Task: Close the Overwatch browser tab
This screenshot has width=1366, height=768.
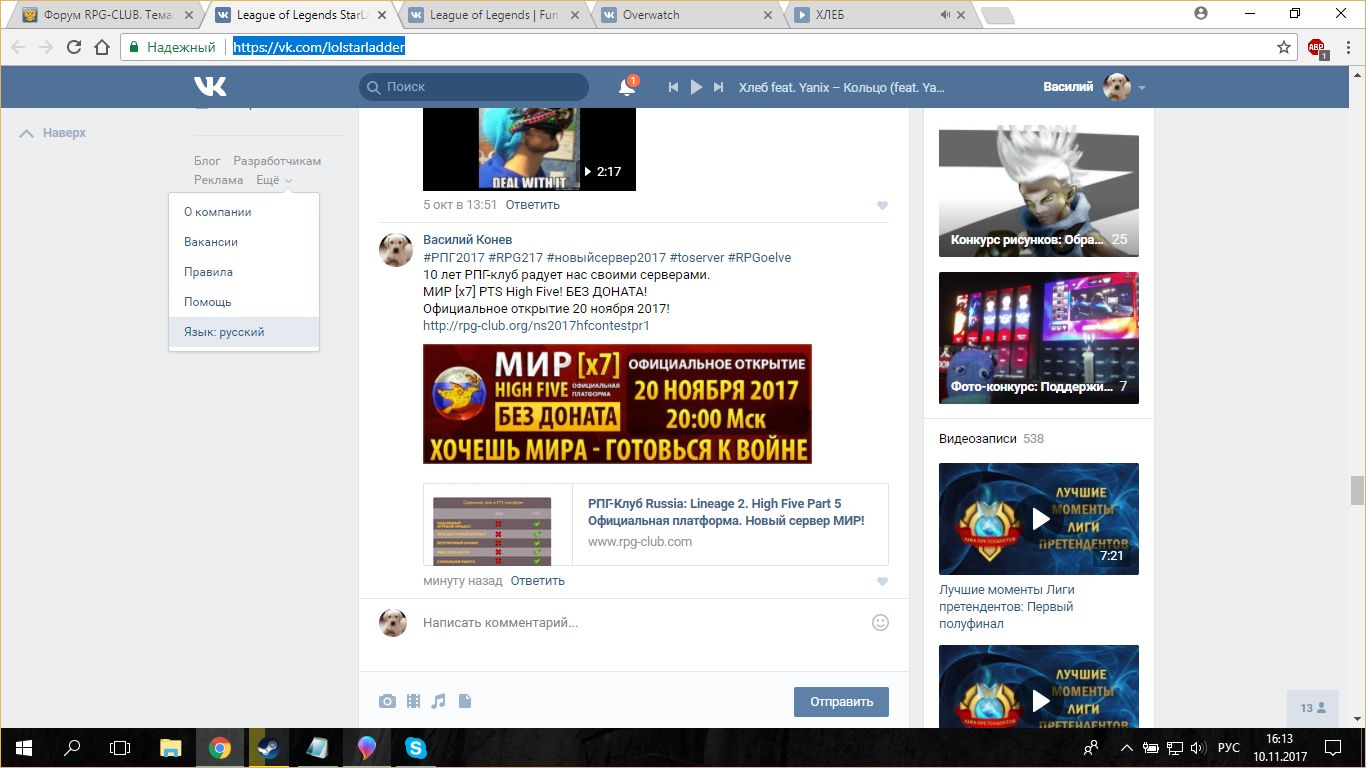Action: pos(768,15)
